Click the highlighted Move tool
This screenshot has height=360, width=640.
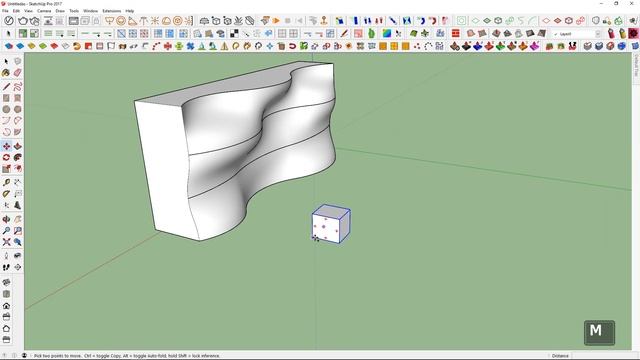[6, 146]
